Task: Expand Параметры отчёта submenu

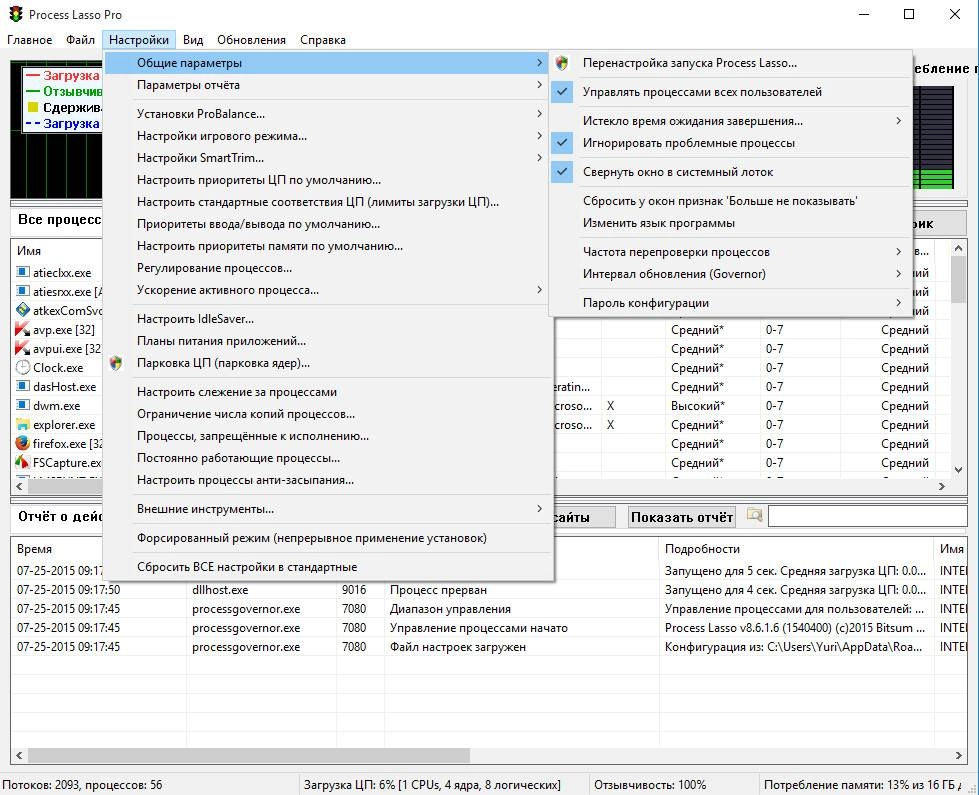Action: pyautogui.click(x=328, y=85)
